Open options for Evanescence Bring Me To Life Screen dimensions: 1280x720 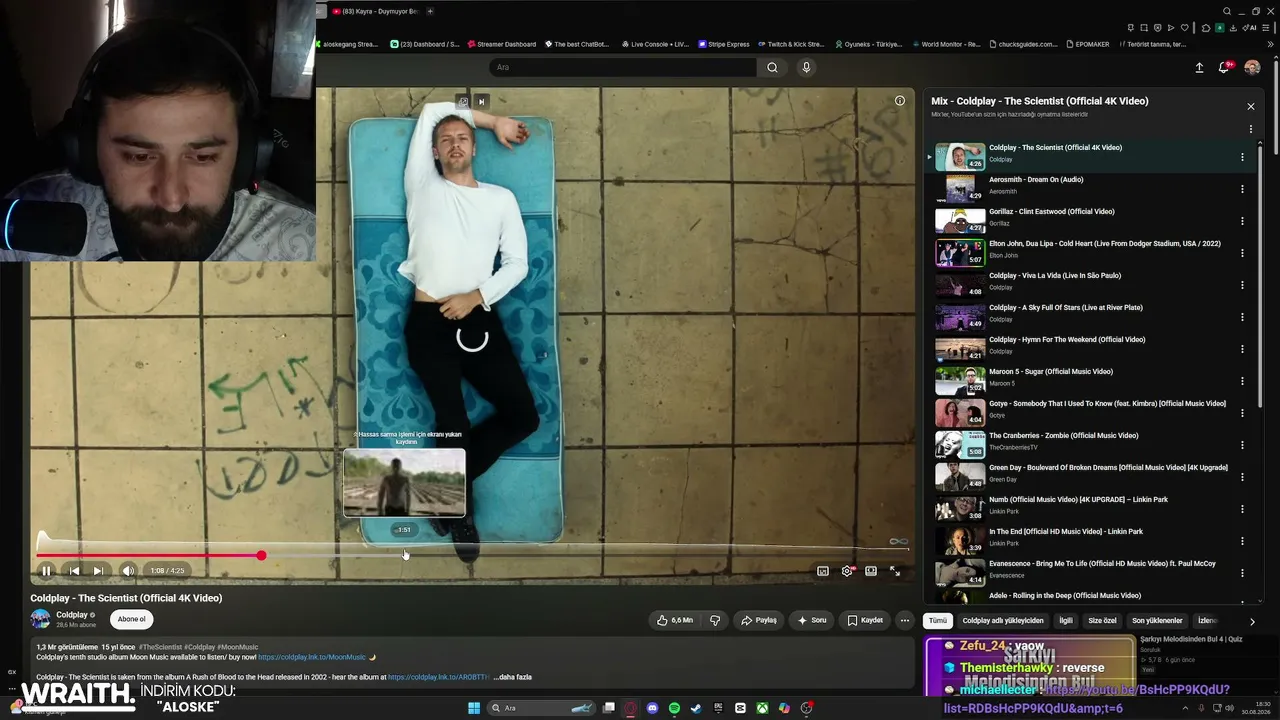tap(1242, 573)
